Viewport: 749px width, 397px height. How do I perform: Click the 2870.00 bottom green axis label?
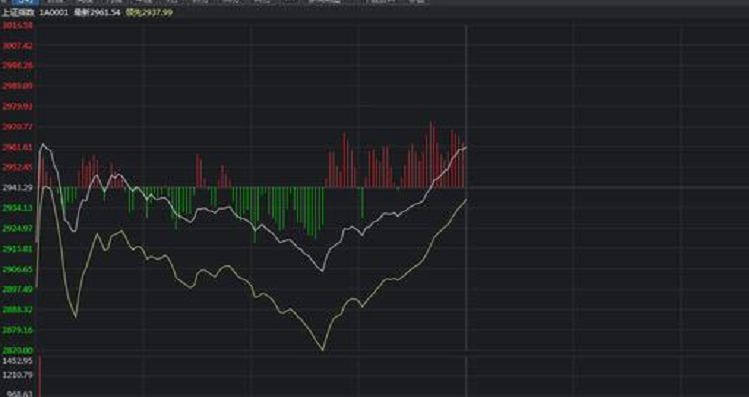(17, 351)
